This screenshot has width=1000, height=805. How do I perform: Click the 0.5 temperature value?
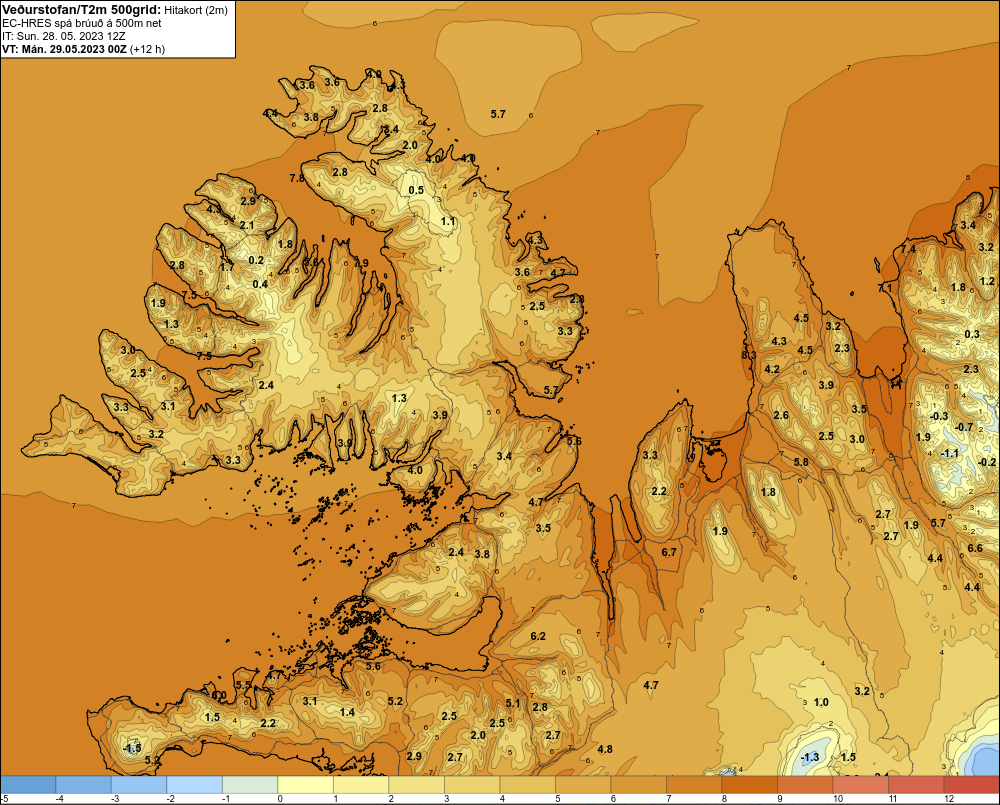pos(416,190)
